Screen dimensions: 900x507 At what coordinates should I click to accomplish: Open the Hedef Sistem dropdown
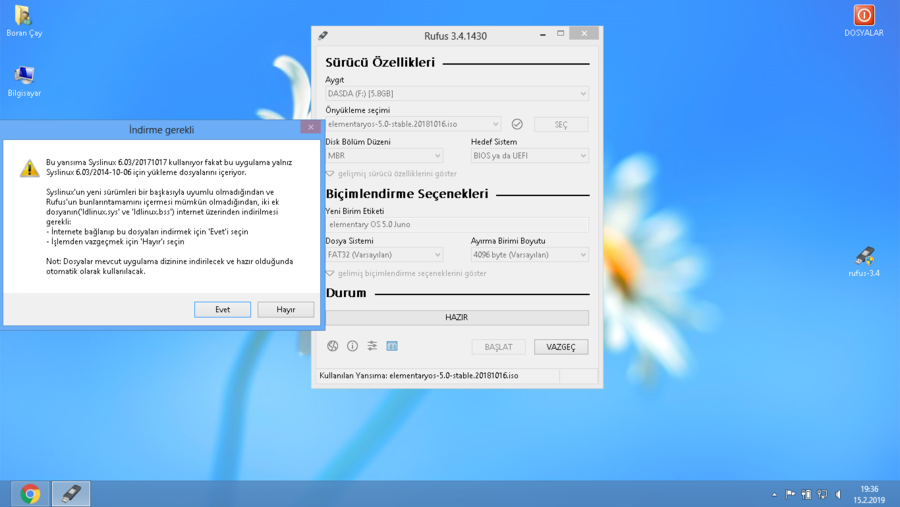pyautogui.click(x=530, y=156)
